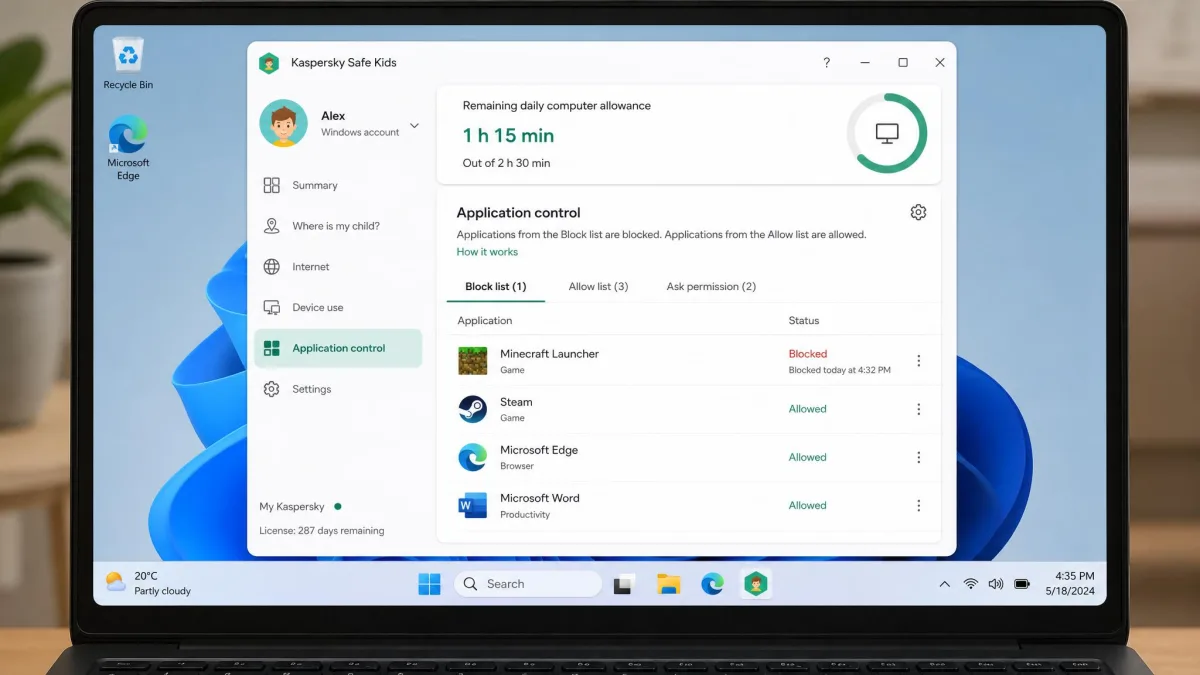Open the How it works link
The image size is (1200, 675).
point(487,252)
